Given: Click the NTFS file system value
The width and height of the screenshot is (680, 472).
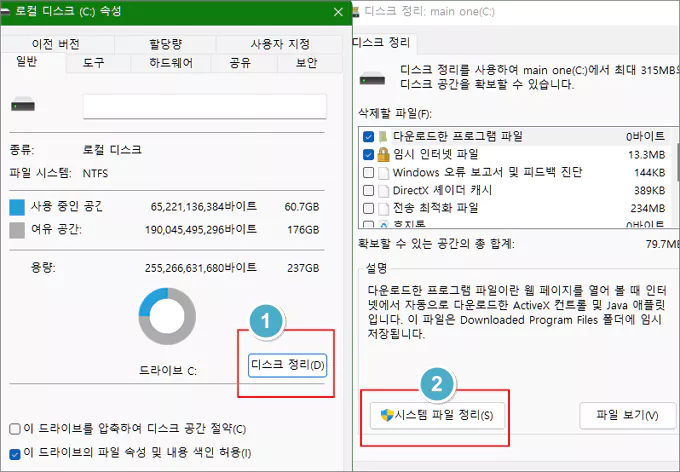Looking at the screenshot, I should (x=95, y=174).
